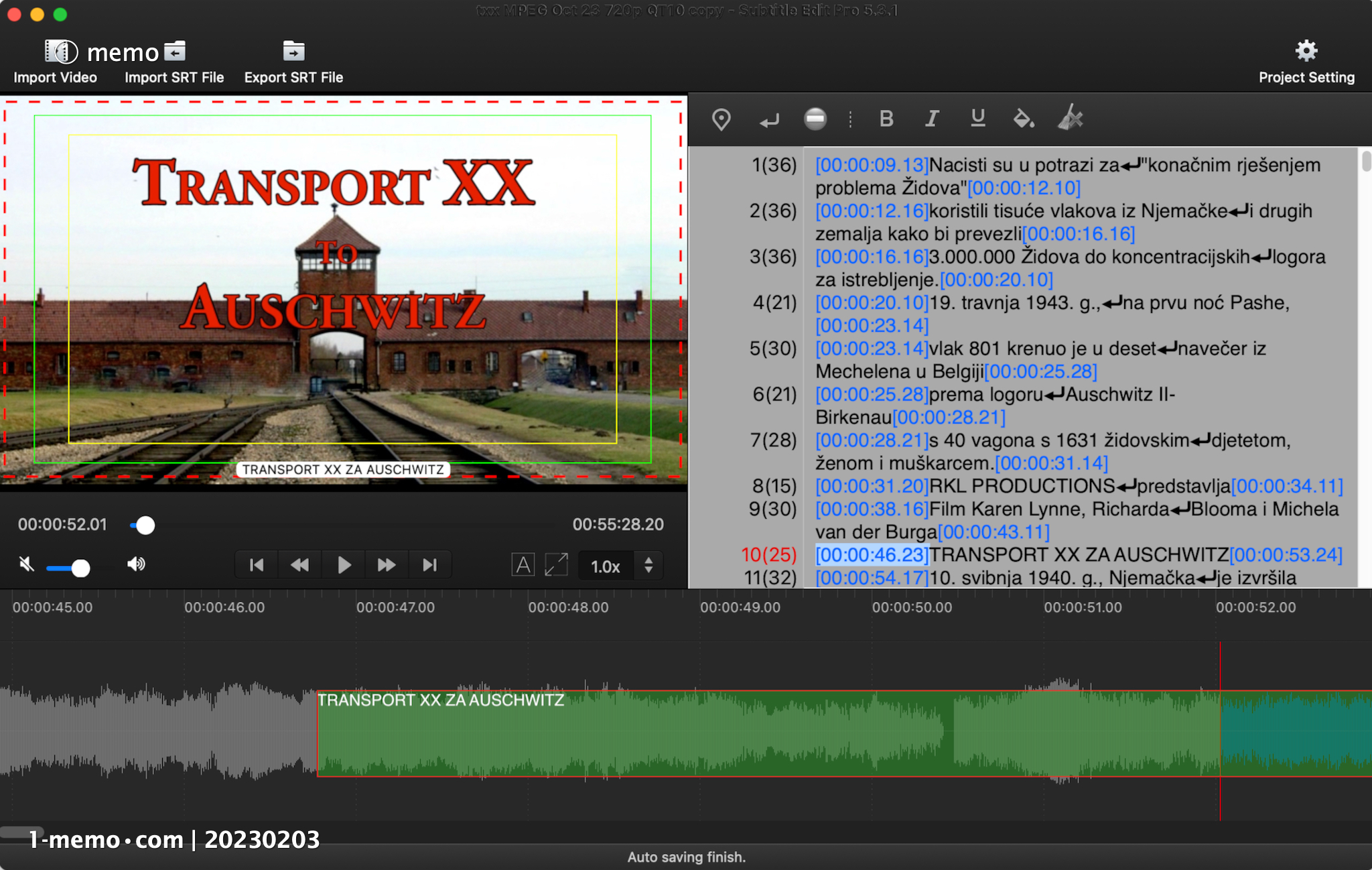The width and height of the screenshot is (1372, 870).
Task: Click the line break return arrow icon
Action: coord(769,121)
